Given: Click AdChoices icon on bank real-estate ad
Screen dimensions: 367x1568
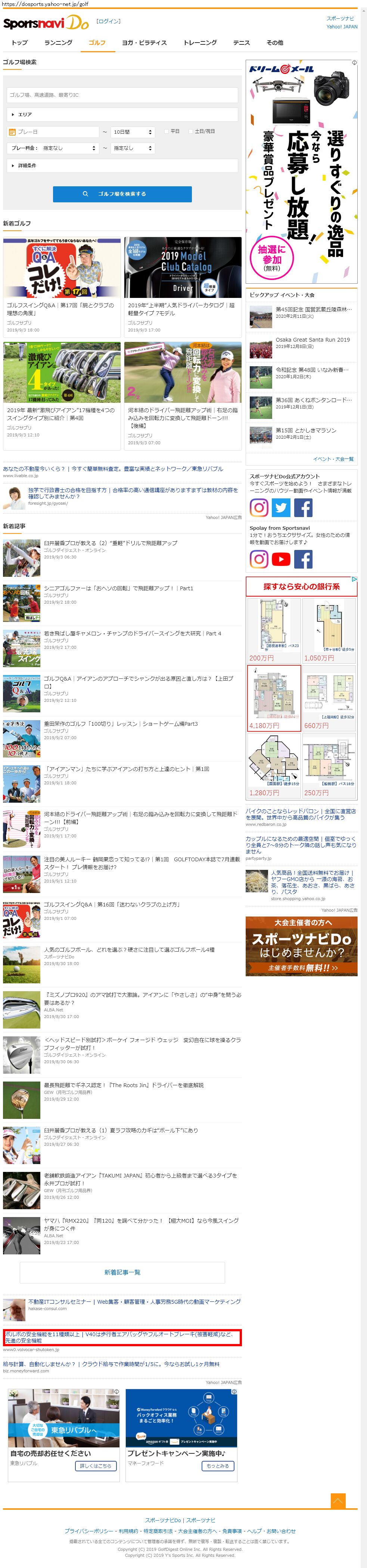Looking at the screenshot, I should 354,579.
